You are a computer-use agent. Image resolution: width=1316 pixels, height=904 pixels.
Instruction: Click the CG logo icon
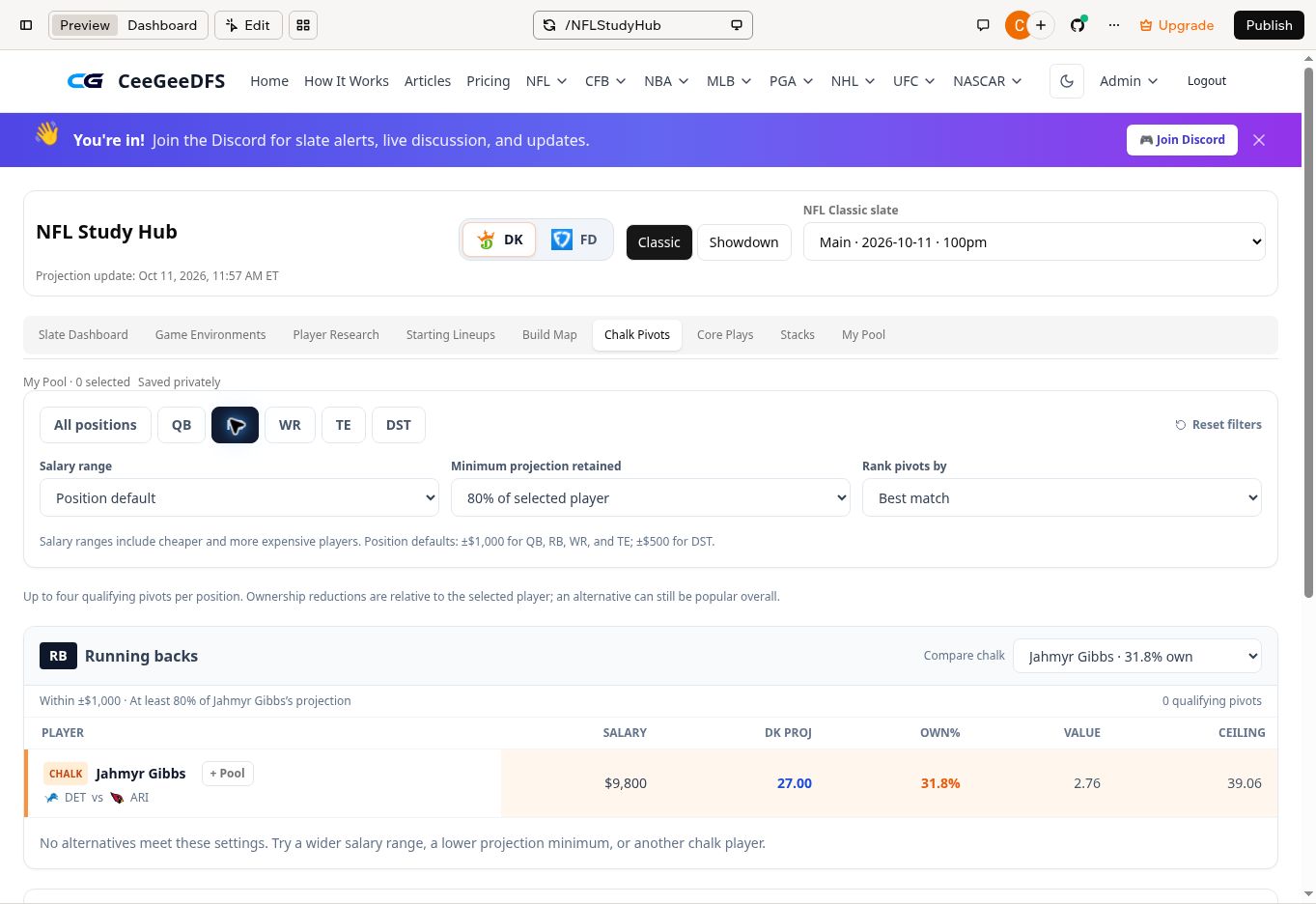[x=85, y=81]
